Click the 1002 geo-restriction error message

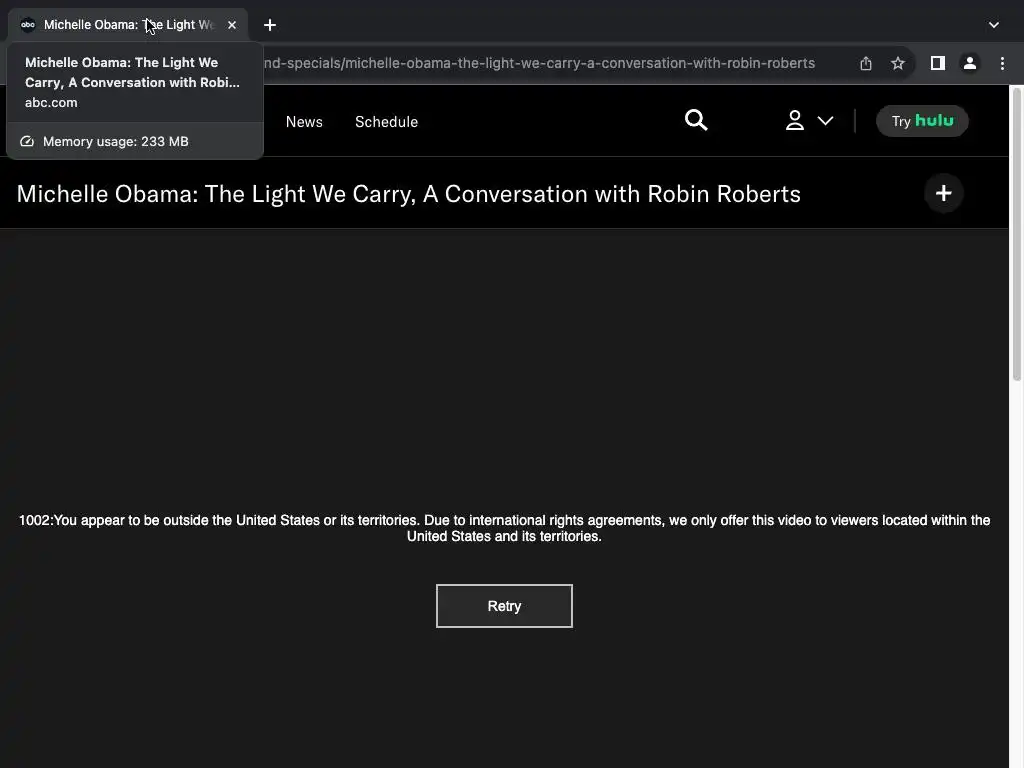(x=504, y=528)
